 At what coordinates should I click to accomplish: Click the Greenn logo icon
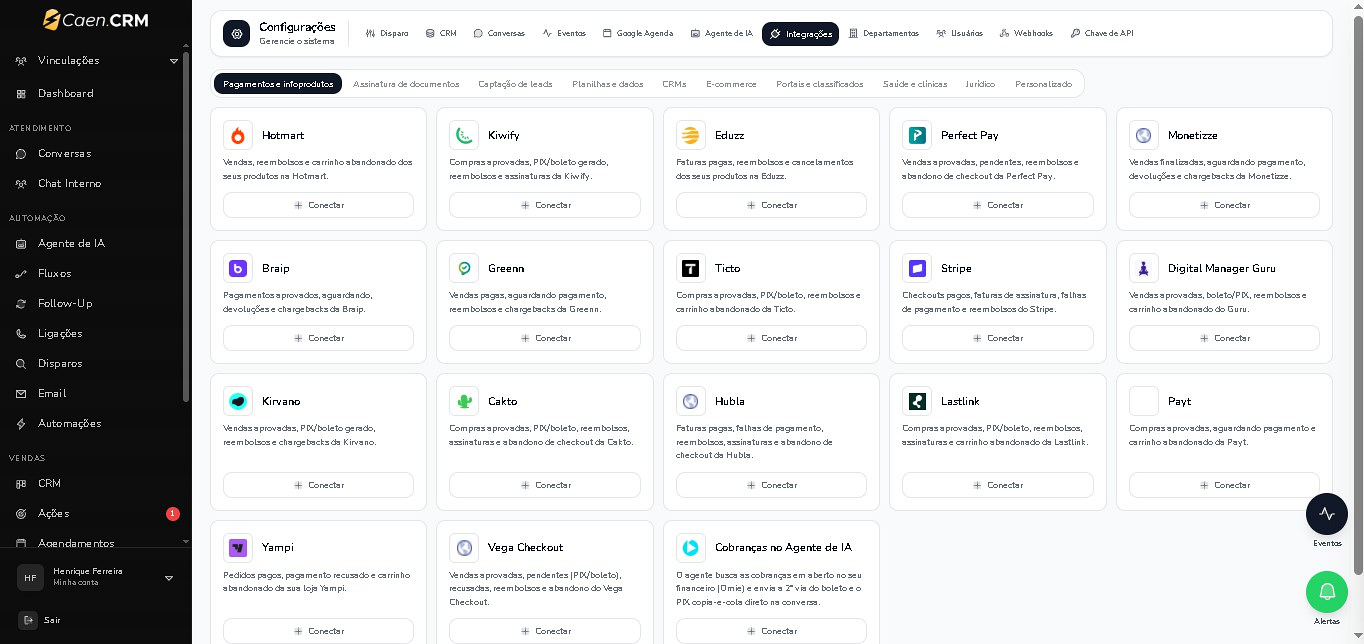[x=464, y=268]
